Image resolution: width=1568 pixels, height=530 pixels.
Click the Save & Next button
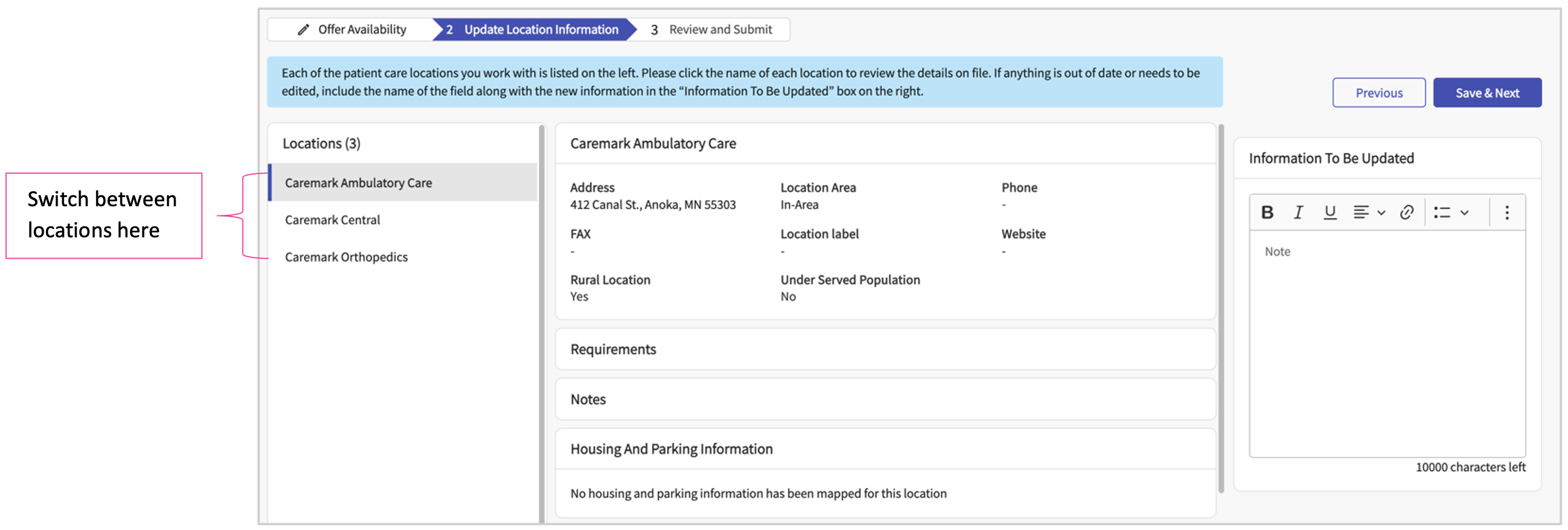pyautogui.click(x=1487, y=93)
